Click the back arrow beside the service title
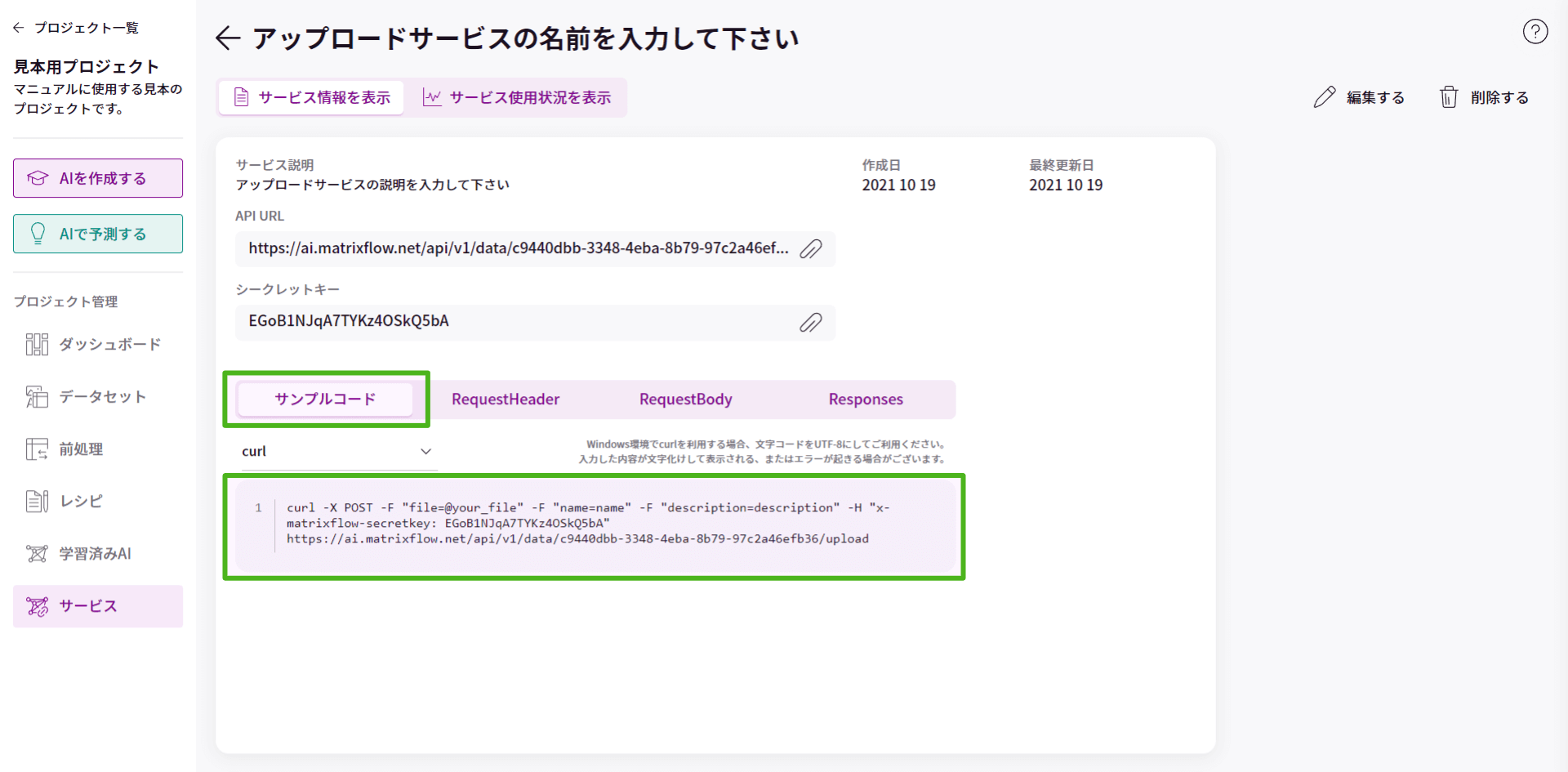Image resolution: width=1568 pixels, height=772 pixels. pos(228,38)
